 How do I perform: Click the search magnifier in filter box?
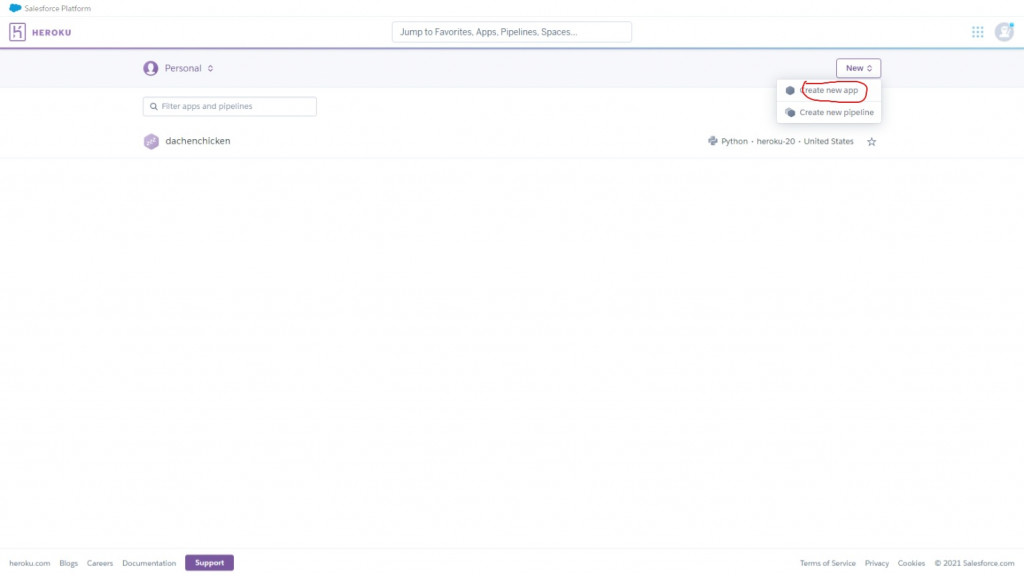(x=153, y=106)
